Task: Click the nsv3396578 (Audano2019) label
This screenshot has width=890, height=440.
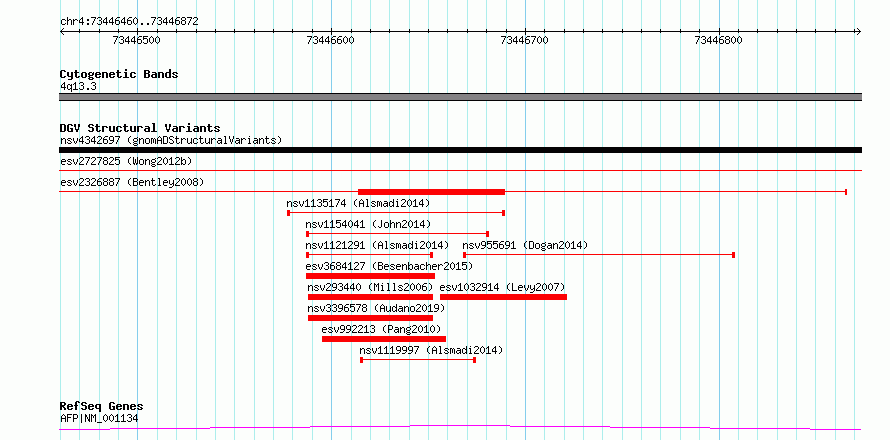Action: click(x=376, y=308)
